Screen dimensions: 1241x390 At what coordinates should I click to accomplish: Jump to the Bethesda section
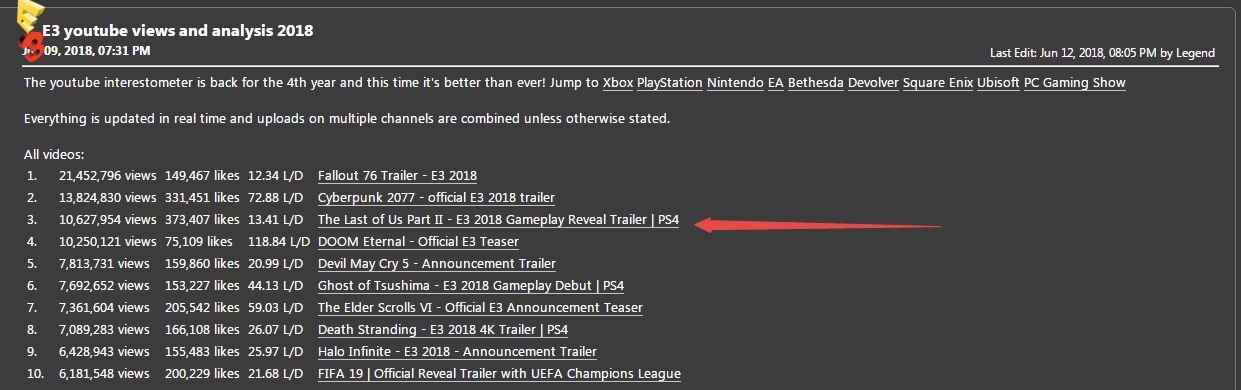pyautogui.click(x=815, y=83)
